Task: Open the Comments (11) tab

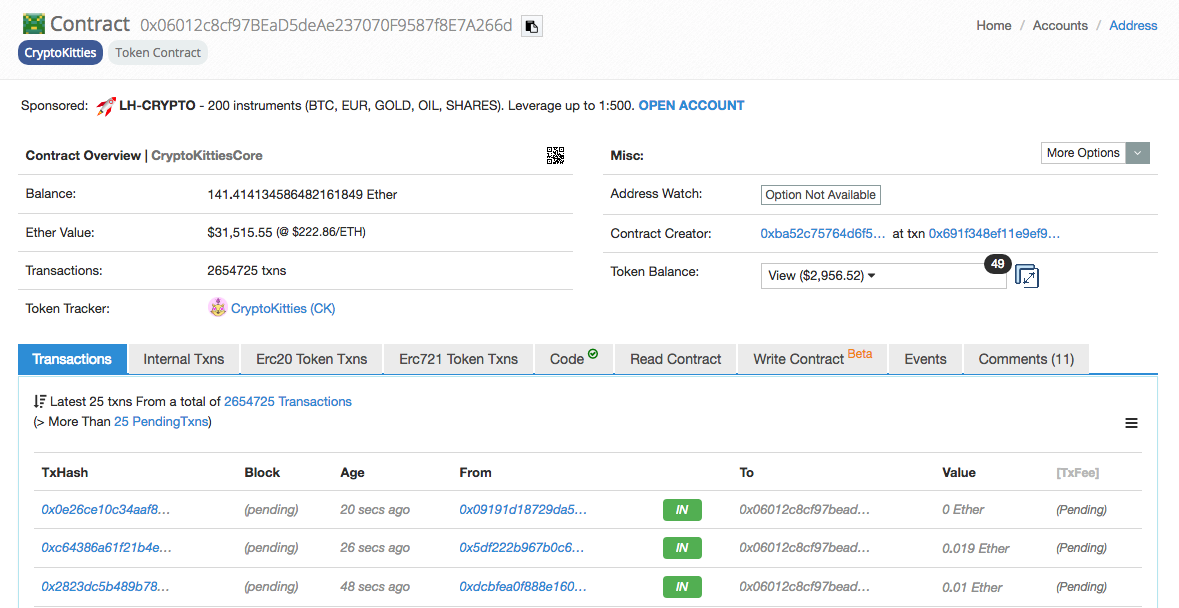Action: tap(1026, 359)
